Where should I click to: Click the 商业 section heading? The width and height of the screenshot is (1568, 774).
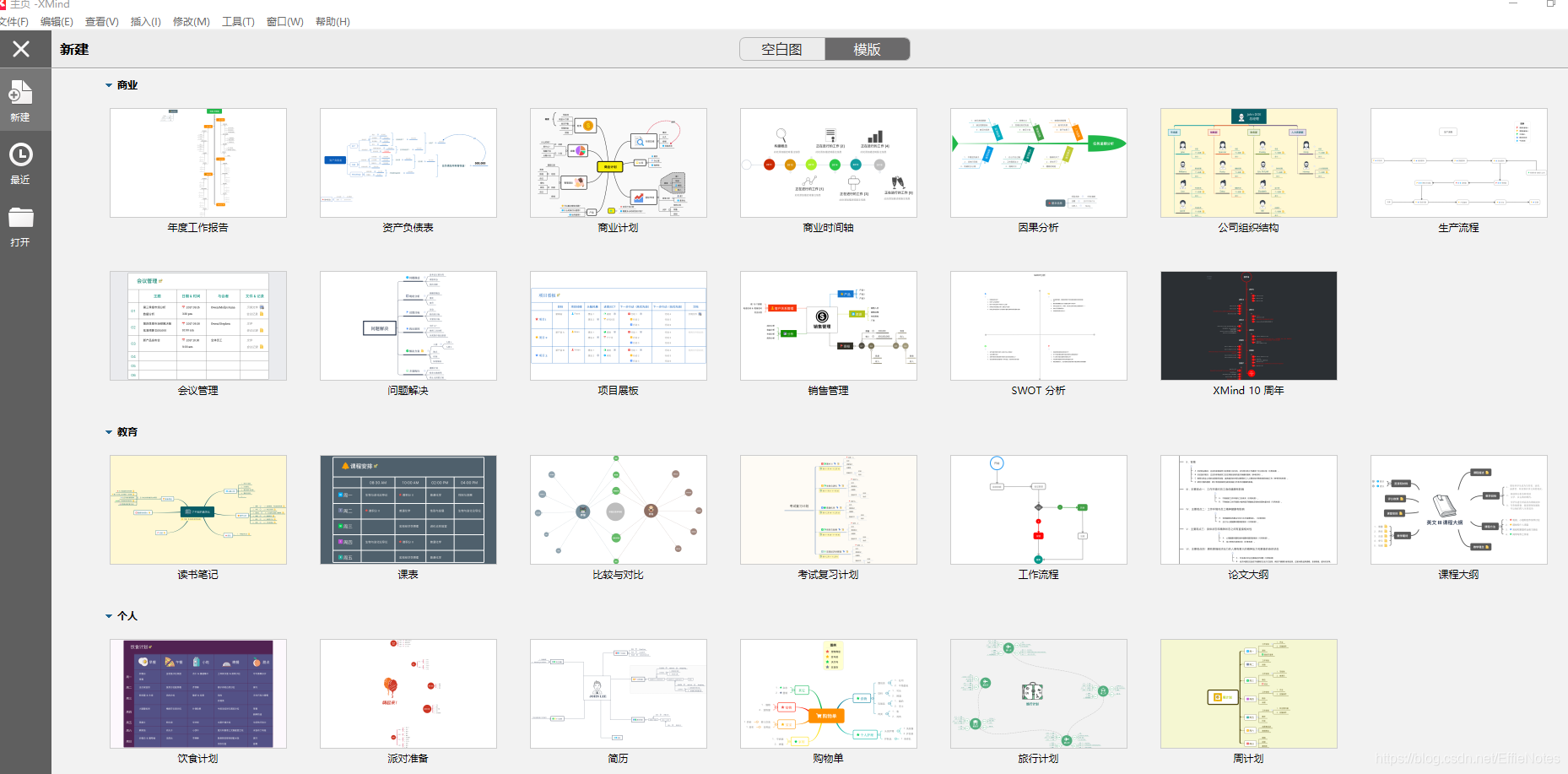127,85
